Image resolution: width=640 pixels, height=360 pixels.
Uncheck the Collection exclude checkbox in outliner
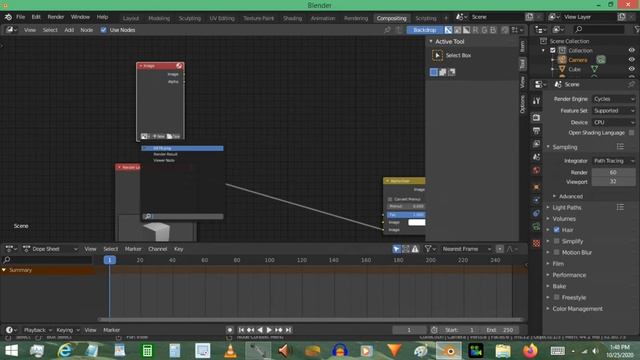pyautogui.click(x=553, y=50)
